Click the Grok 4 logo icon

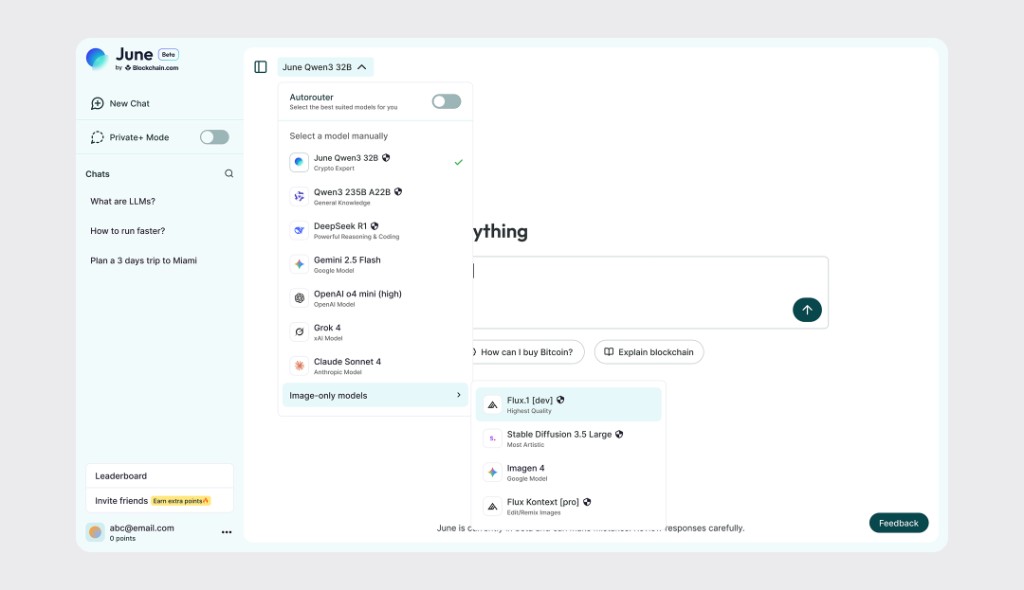(299, 332)
